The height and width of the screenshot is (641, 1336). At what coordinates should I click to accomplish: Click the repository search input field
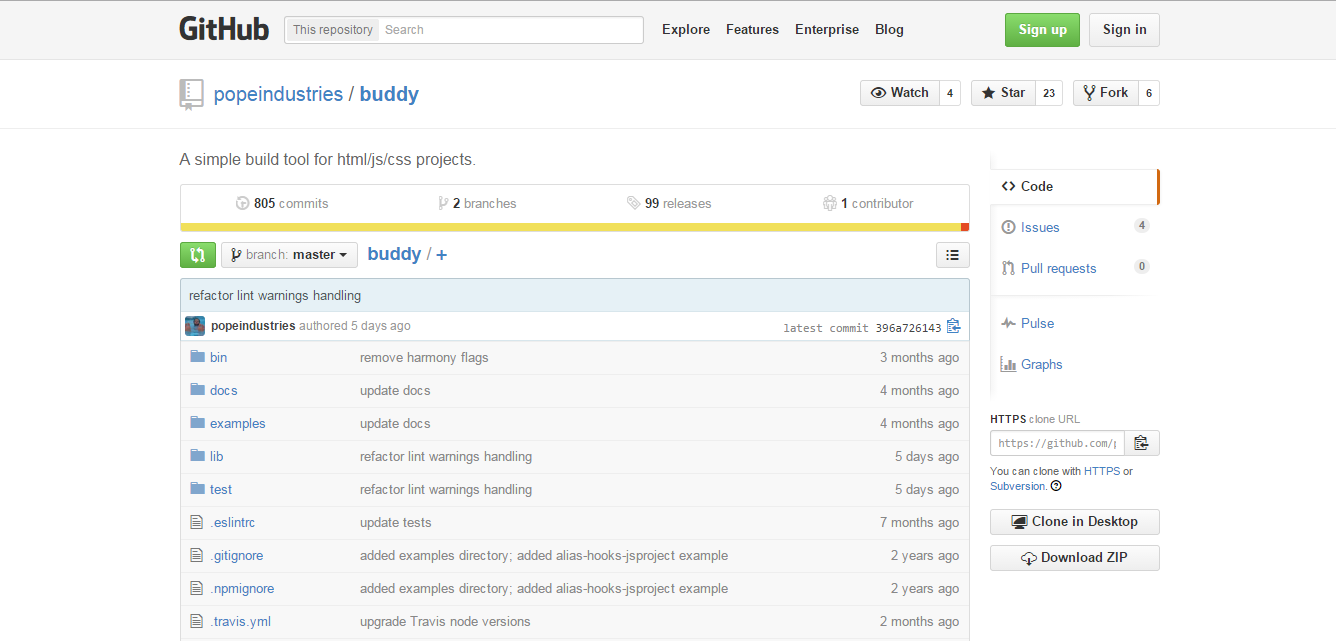click(x=510, y=30)
